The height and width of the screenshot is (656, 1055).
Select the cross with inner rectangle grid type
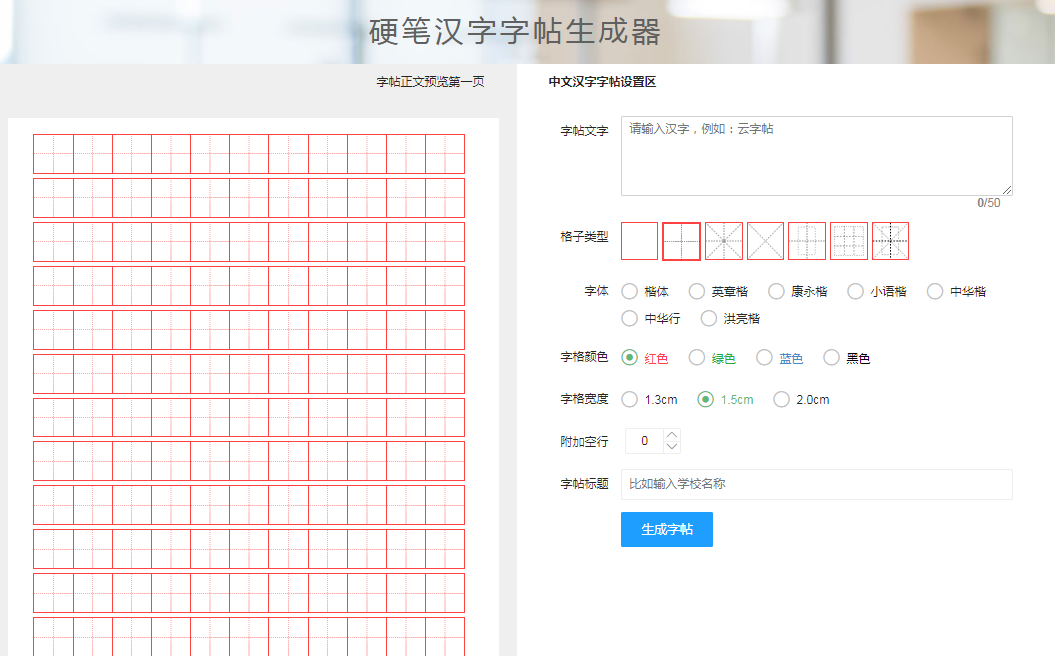[807, 241]
